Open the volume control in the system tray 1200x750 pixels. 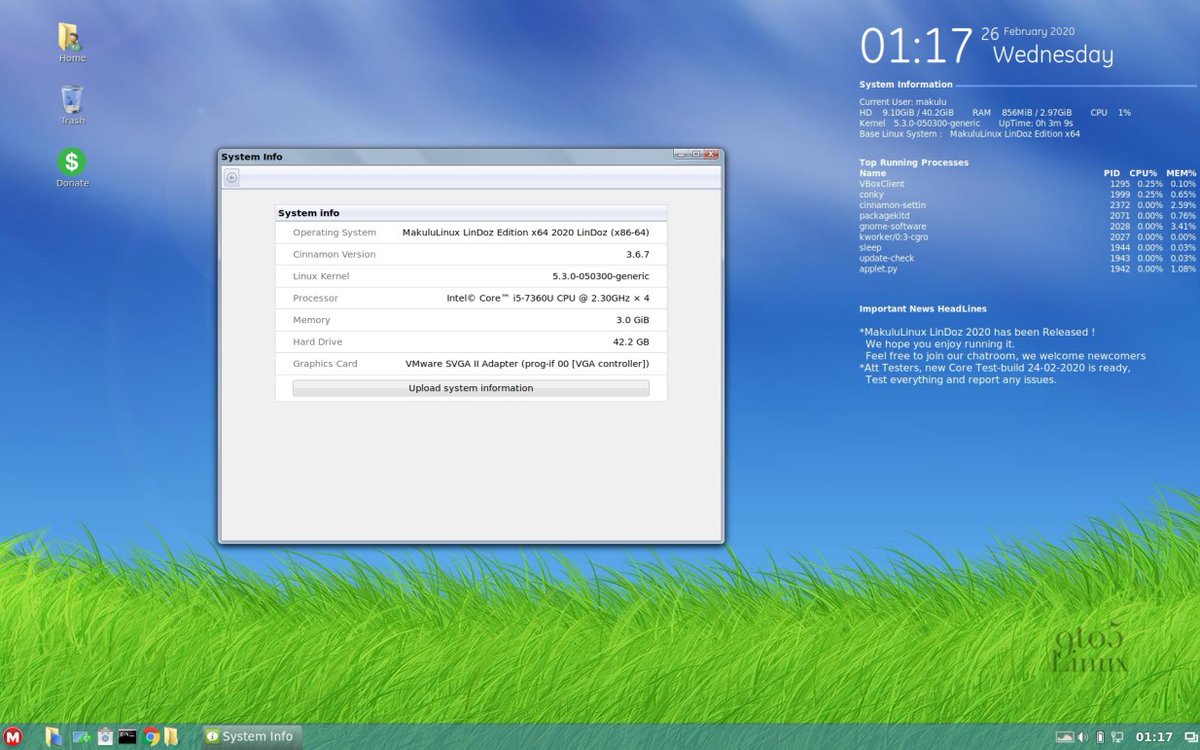click(x=1082, y=737)
